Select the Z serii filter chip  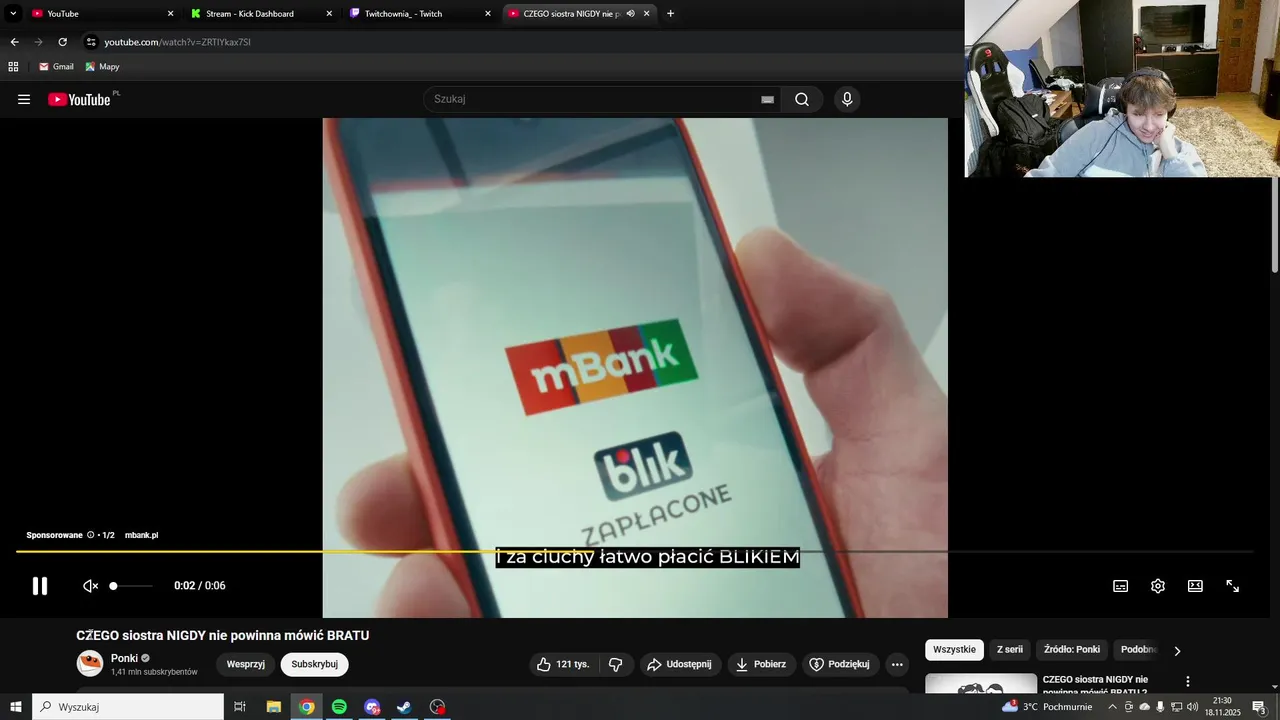[1010, 649]
